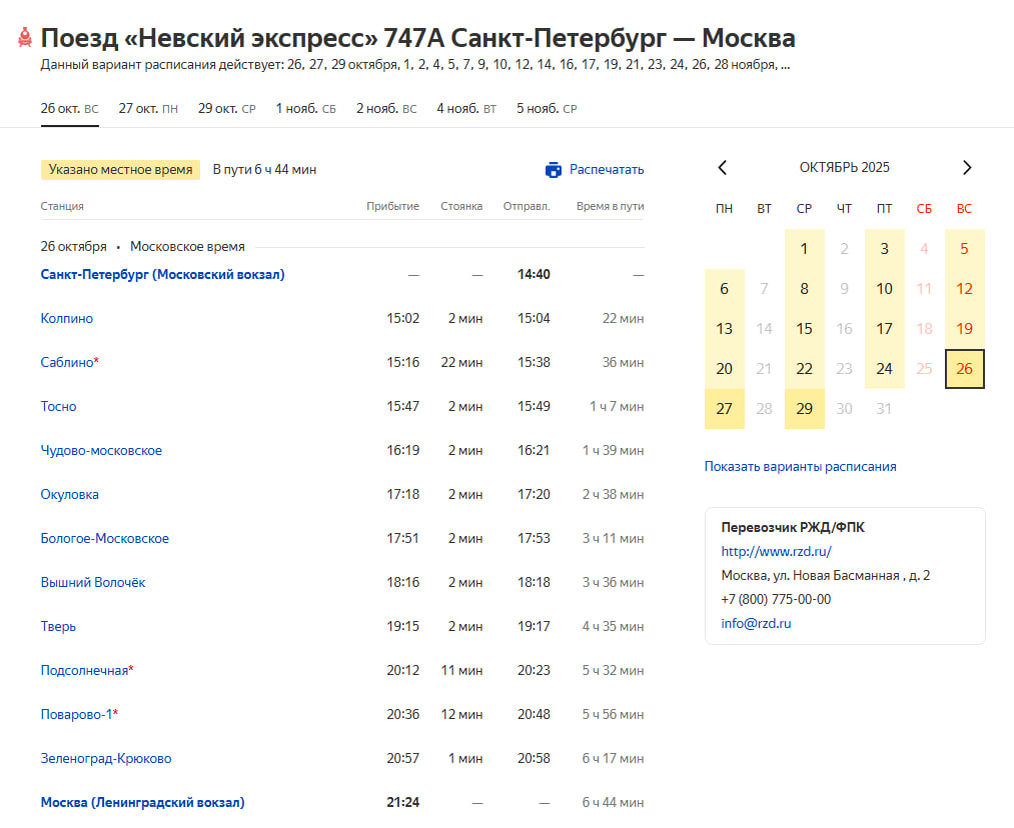
Task: Click departure time 14:40
Action: [534, 274]
